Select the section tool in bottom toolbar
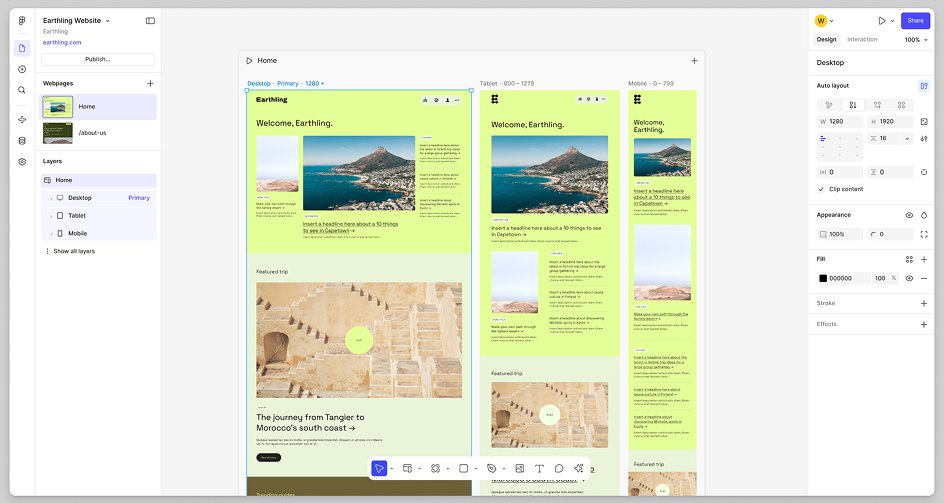This screenshot has height=503, width=944. pyautogui.click(x=435, y=469)
